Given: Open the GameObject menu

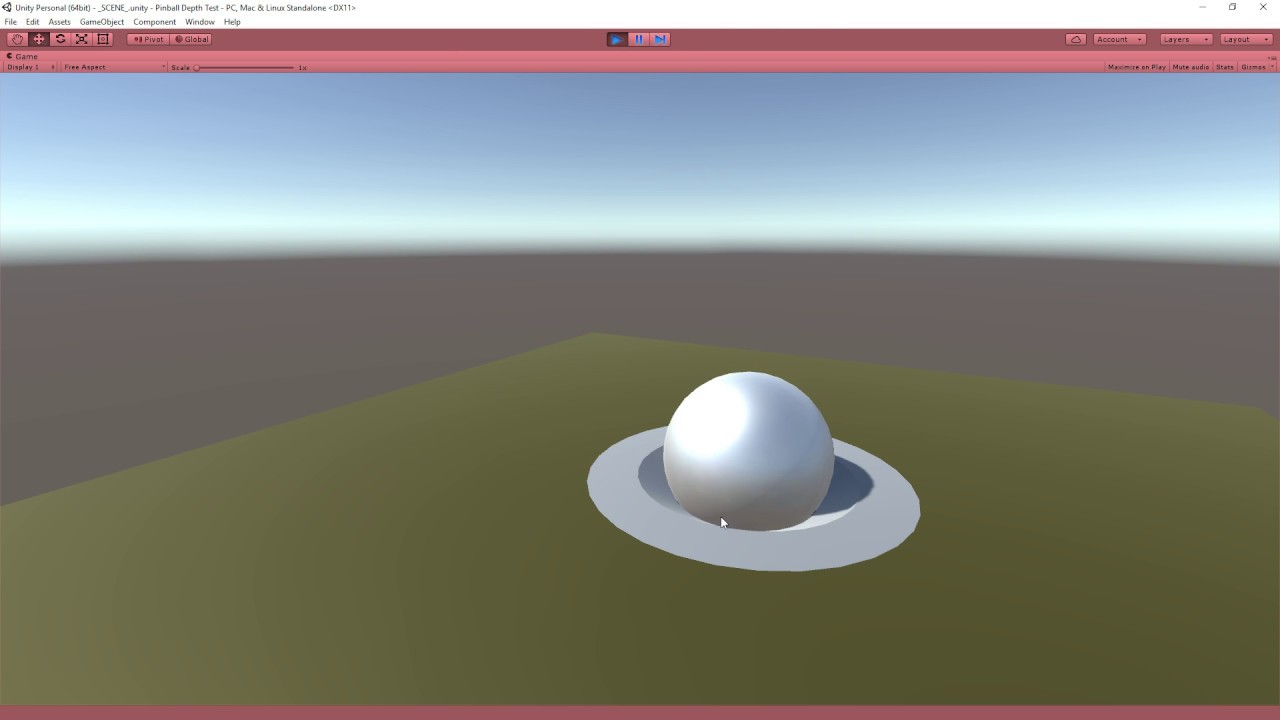Looking at the screenshot, I should click(101, 21).
